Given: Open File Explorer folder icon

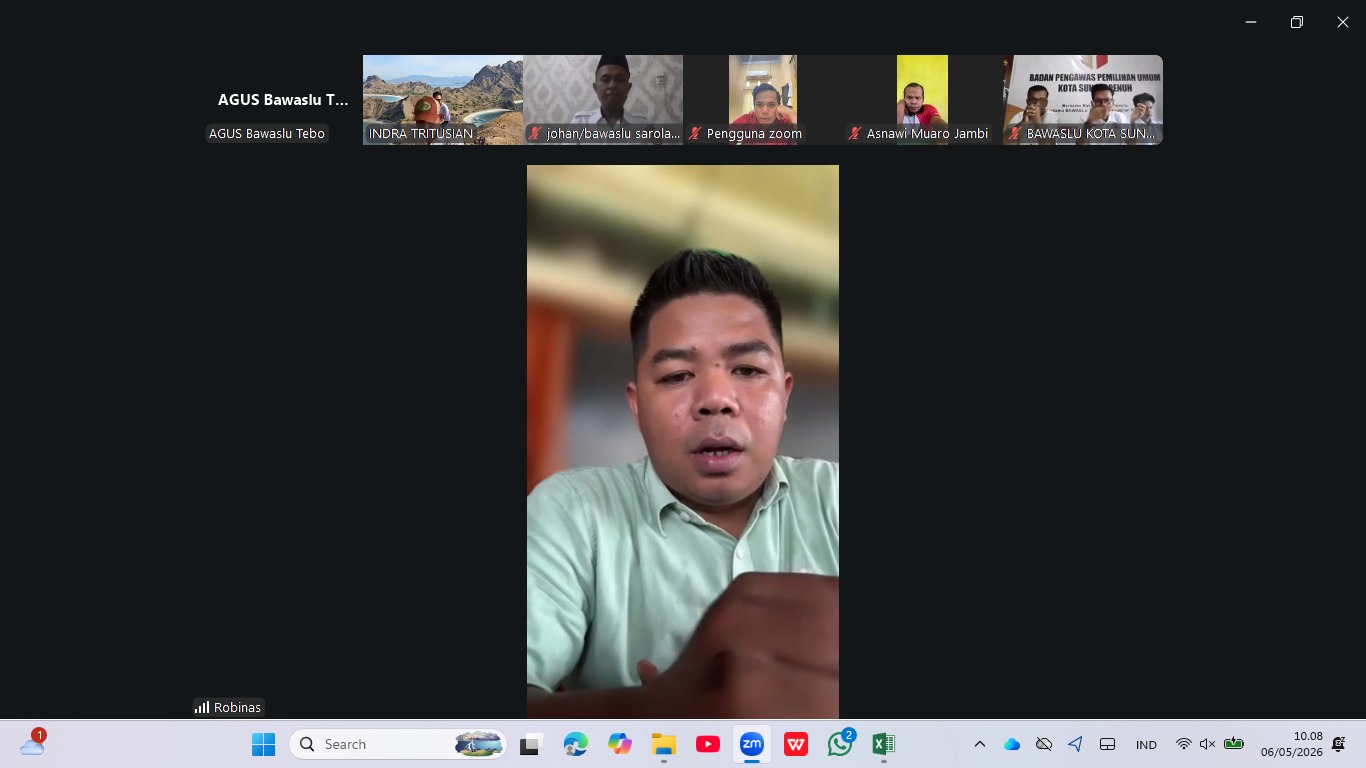Looking at the screenshot, I should [664, 744].
